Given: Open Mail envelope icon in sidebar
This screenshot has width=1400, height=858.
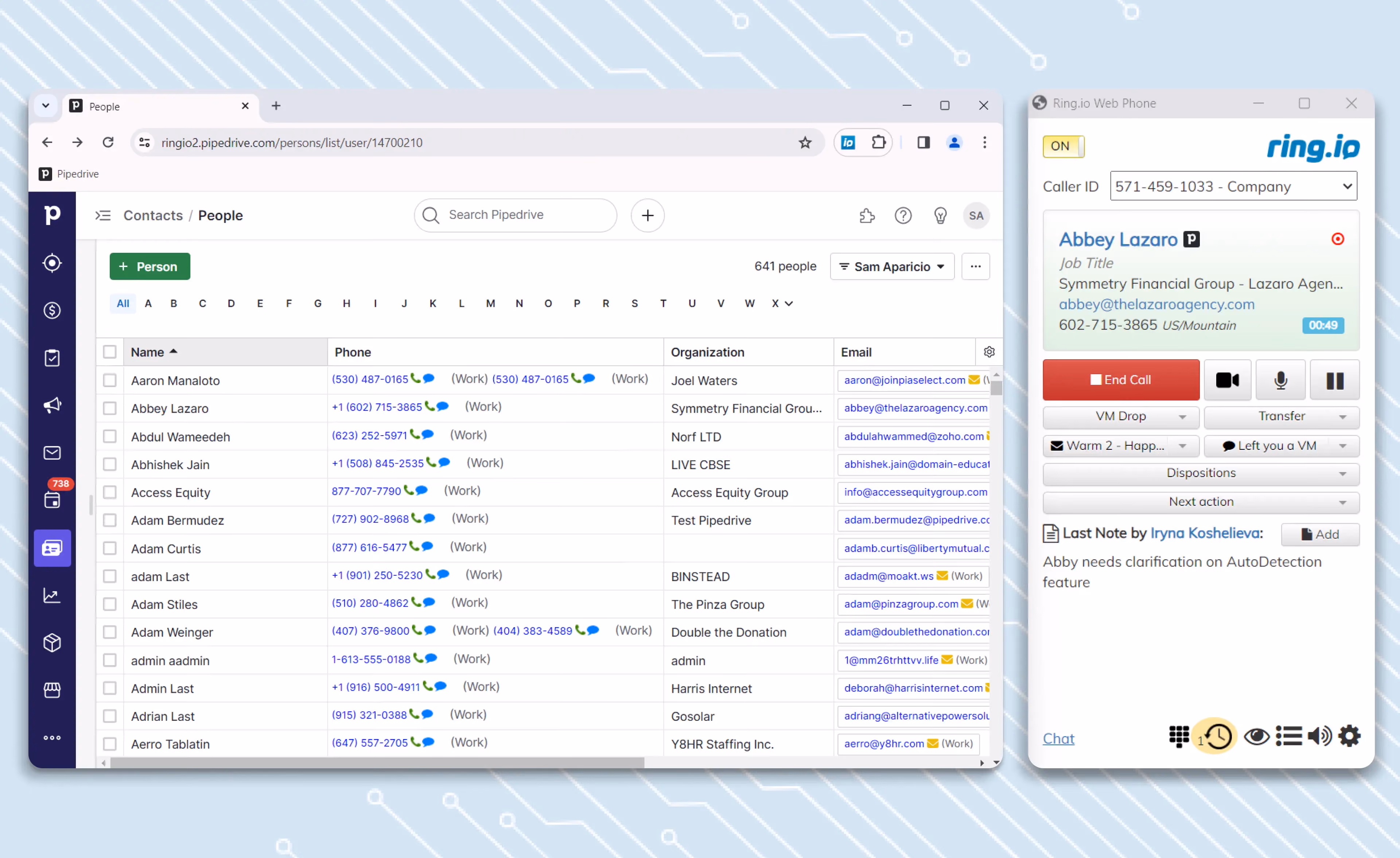Looking at the screenshot, I should pyautogui.click(x=52, y=453).
